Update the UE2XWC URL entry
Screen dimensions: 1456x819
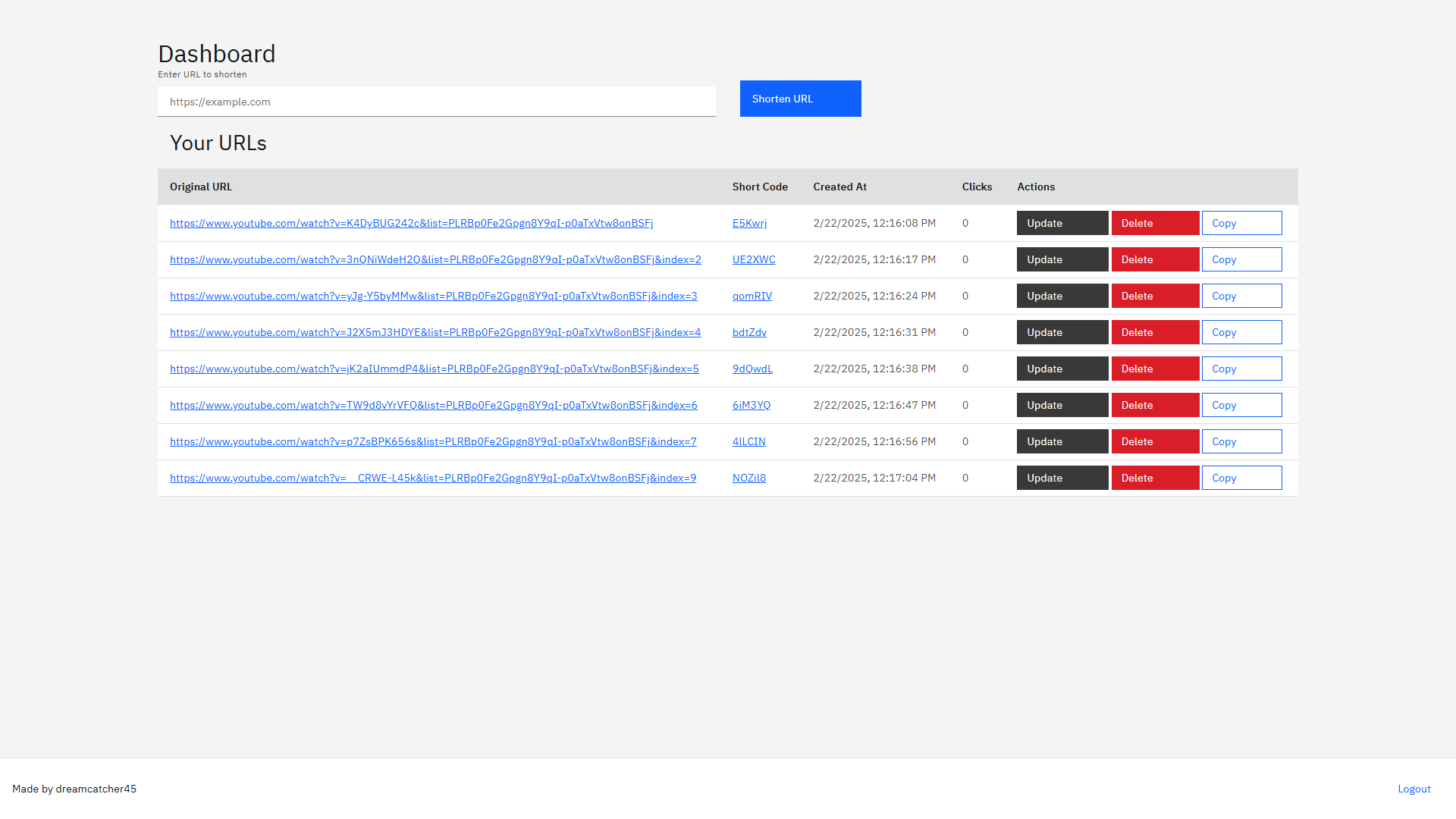(1062, 259)
